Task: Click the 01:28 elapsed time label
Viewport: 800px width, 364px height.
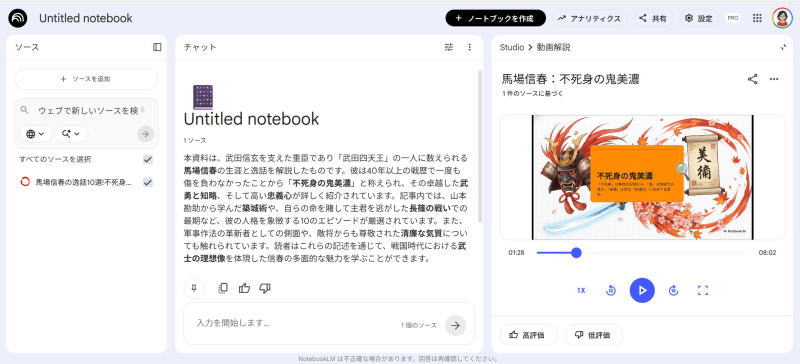Action: pos(516,253)
